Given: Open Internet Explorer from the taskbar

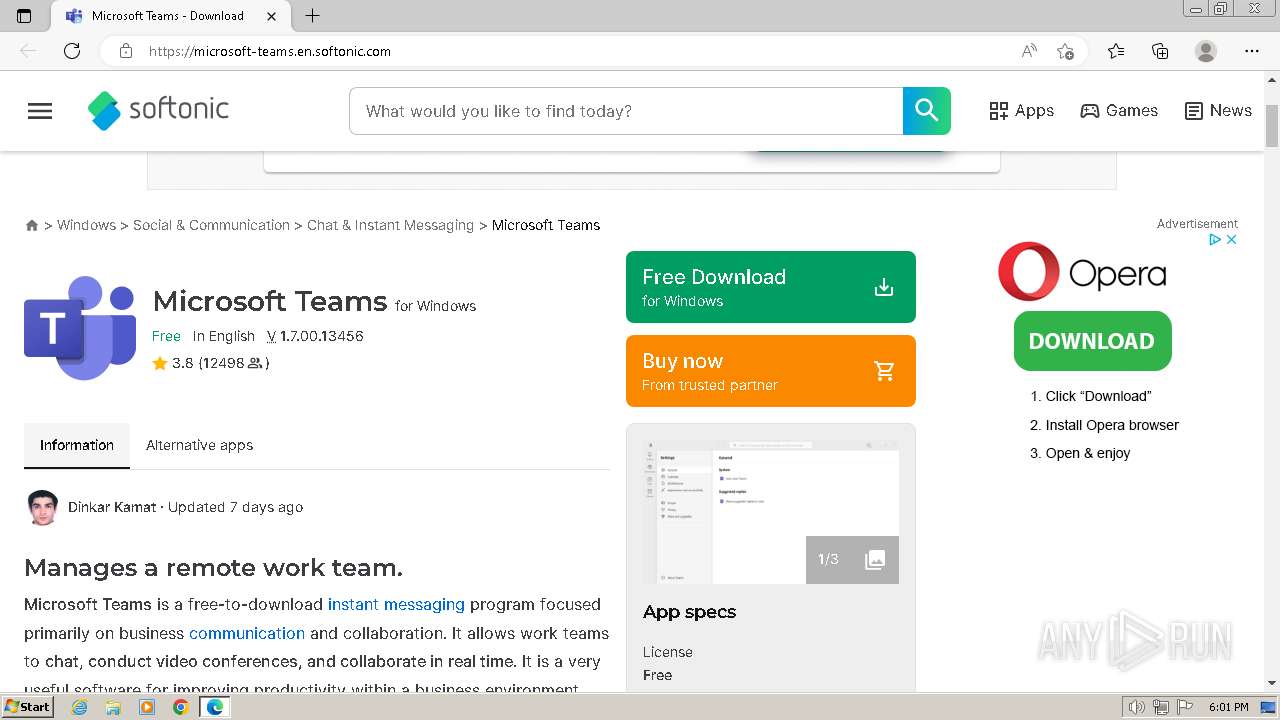Looking at the screenshot, I should [x=80, y=707].
